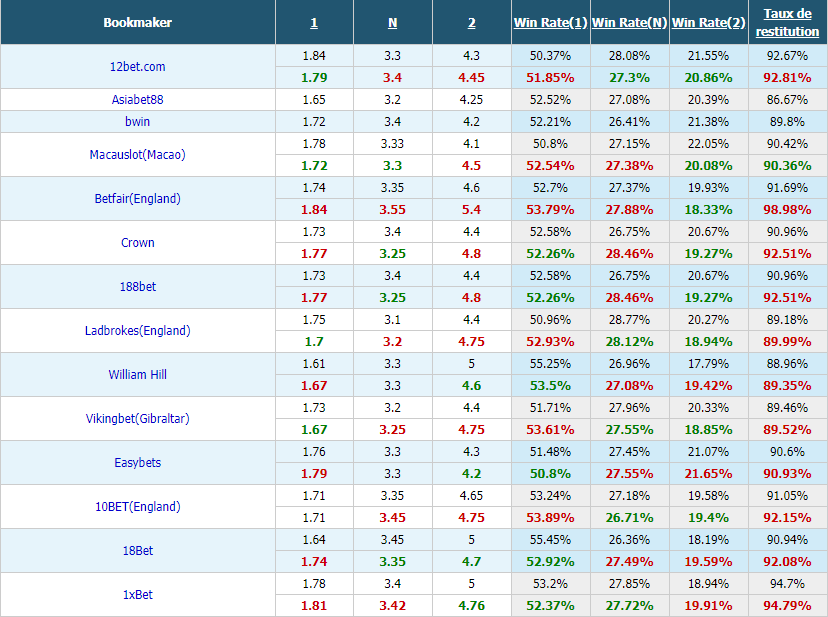Select the Bookmaker column header
828x617 pixels.
137,23
